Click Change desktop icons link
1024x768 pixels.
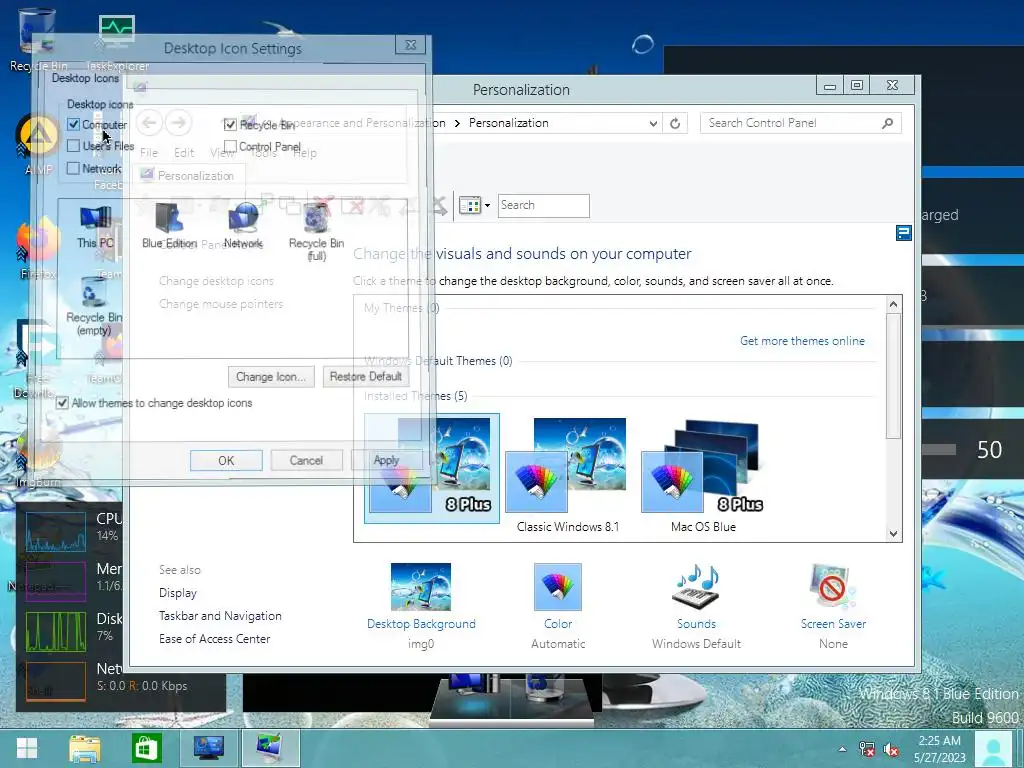[216, 281]
